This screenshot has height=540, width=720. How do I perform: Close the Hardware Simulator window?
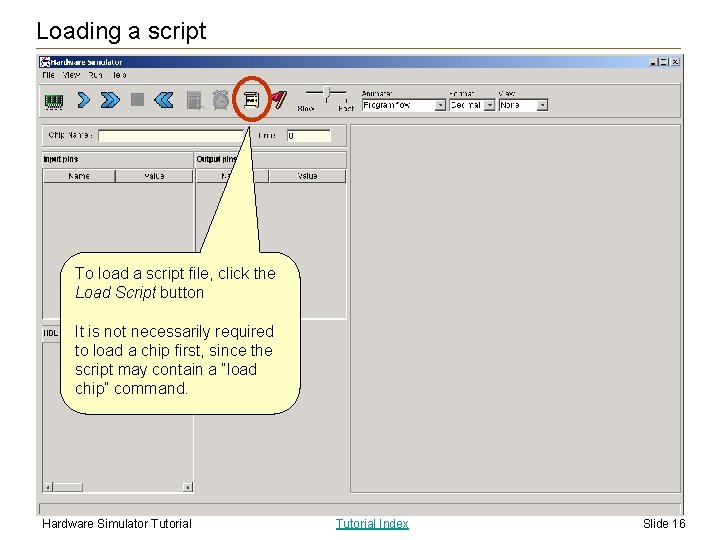[675, 62]
